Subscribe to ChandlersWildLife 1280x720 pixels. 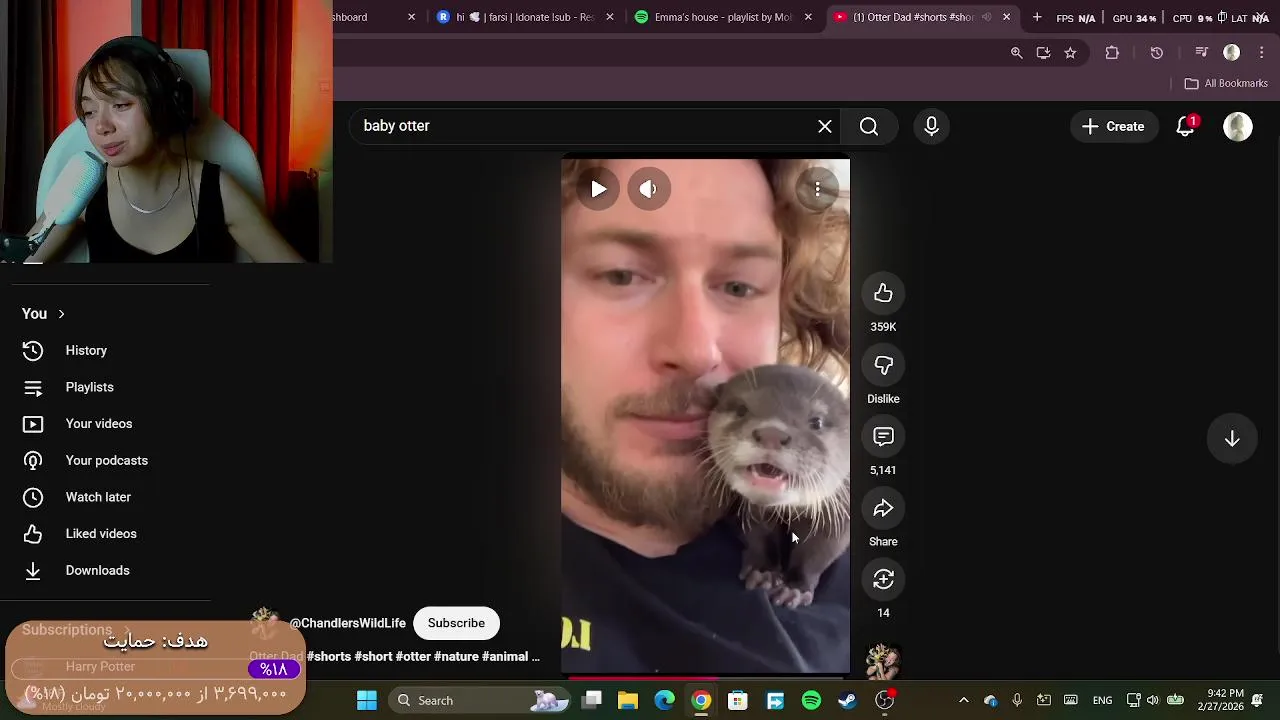456,623
